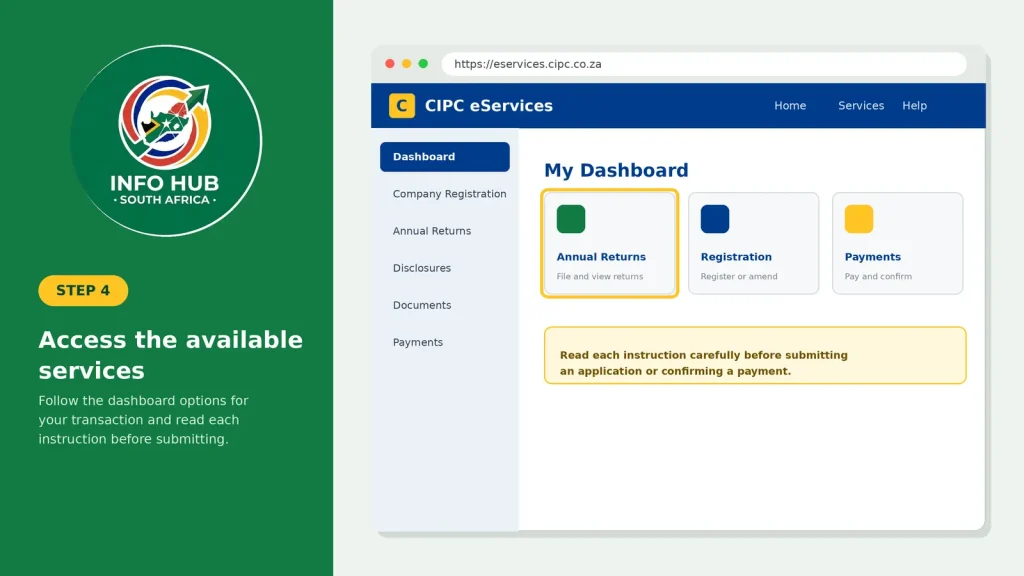The image size is (1024, 576).
Task: Click the Registration card title
Action: (x=736, y=257)
